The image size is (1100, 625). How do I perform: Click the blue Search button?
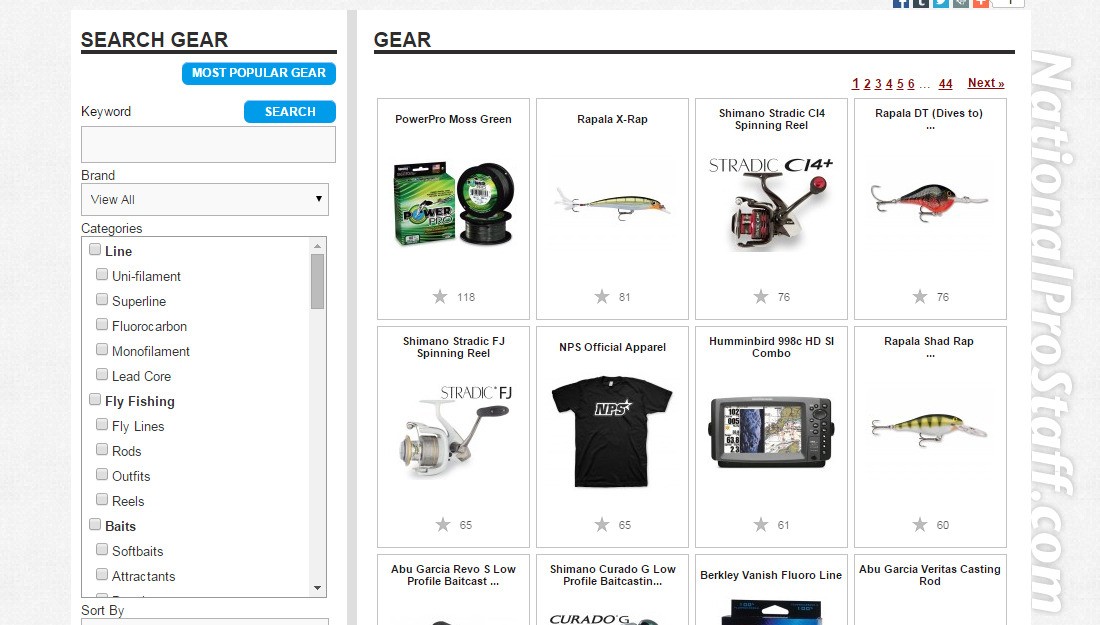290,112
